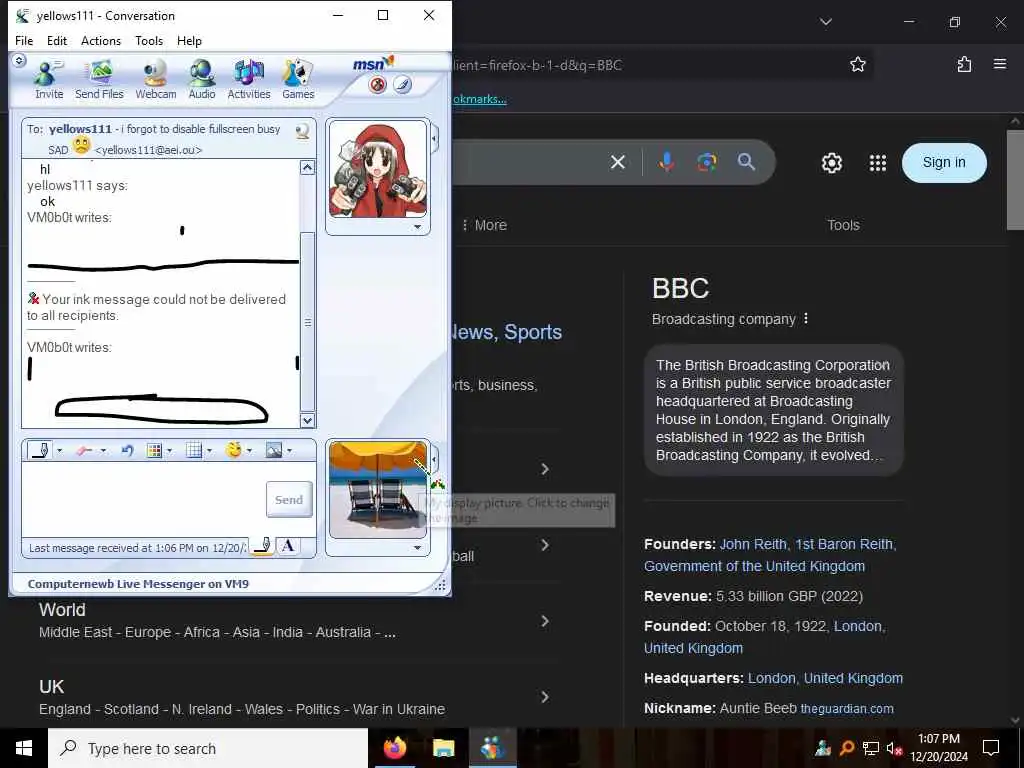Click the Windows Start button

[x=24, y=748]
